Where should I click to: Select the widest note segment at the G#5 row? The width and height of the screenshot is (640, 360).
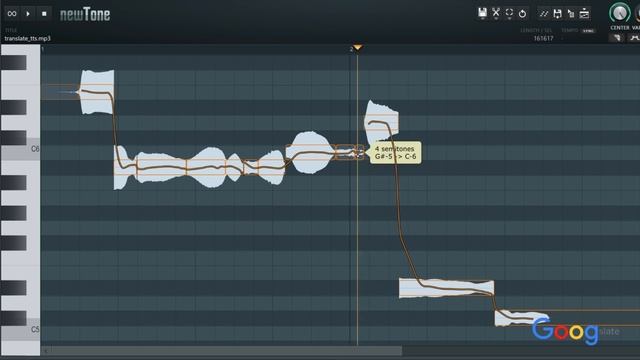[162, 167]
